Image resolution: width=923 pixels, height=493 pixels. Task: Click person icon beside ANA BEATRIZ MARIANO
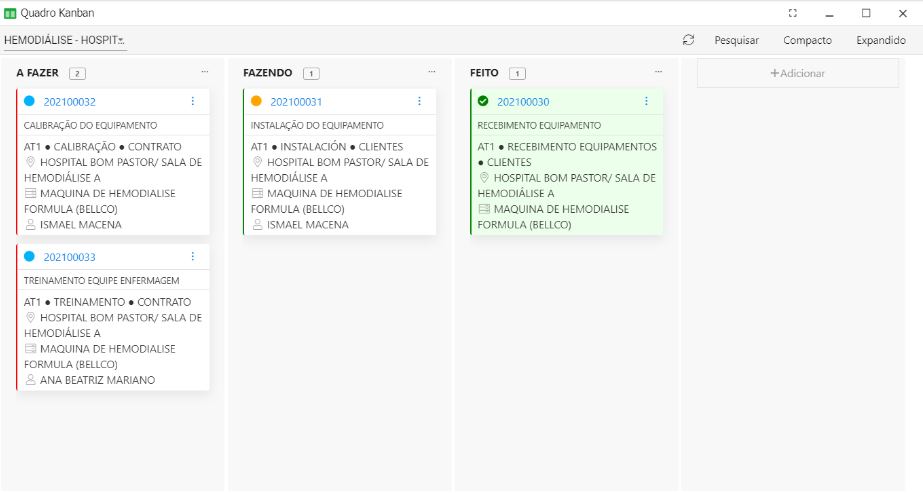coord(31,379)
